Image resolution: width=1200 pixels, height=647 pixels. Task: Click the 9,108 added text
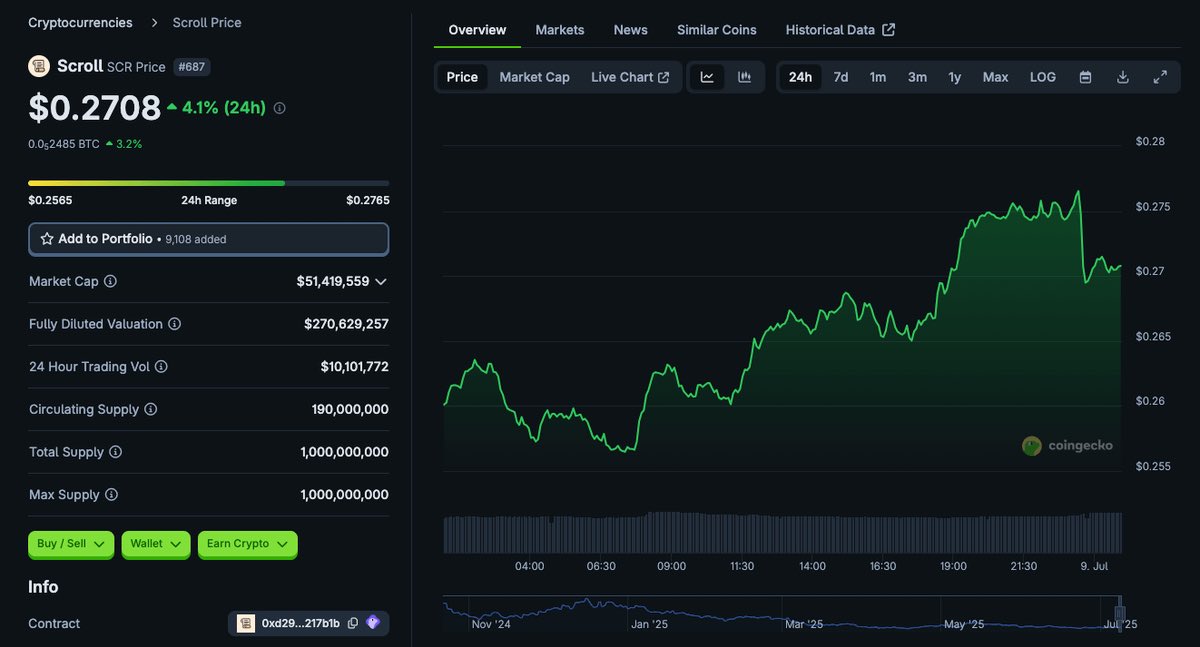196,240
